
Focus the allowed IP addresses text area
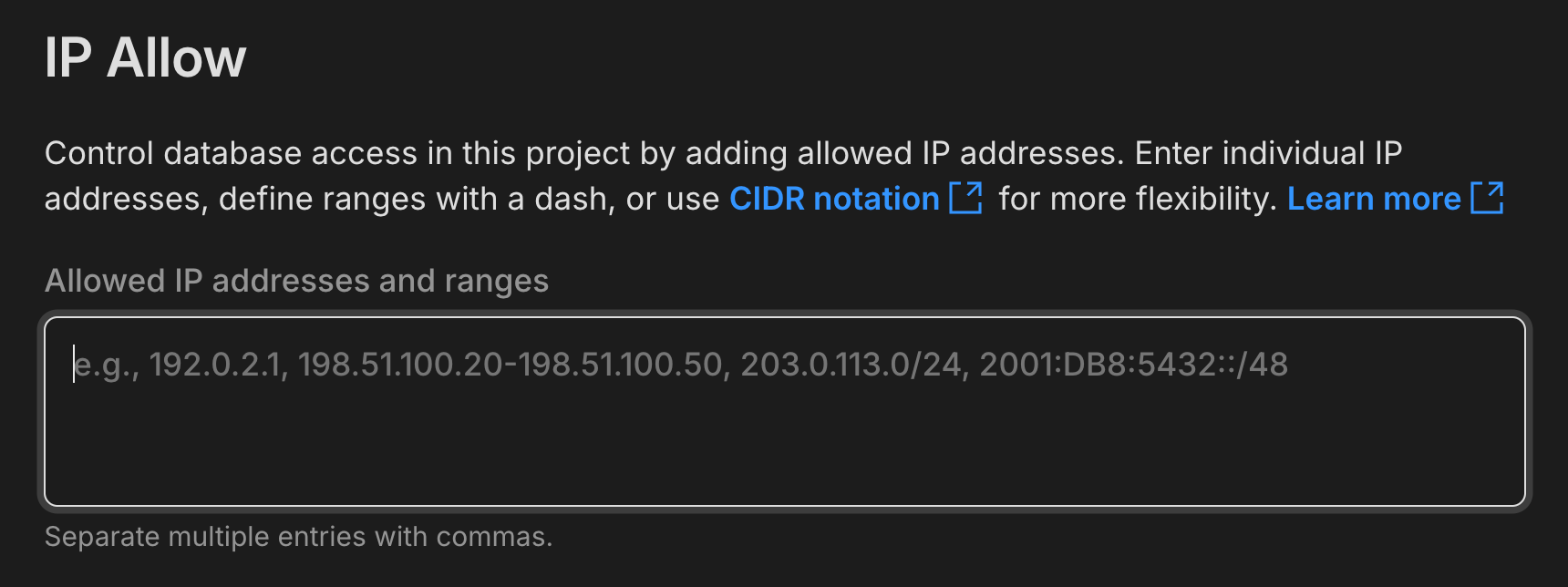[x=784, y=410]
